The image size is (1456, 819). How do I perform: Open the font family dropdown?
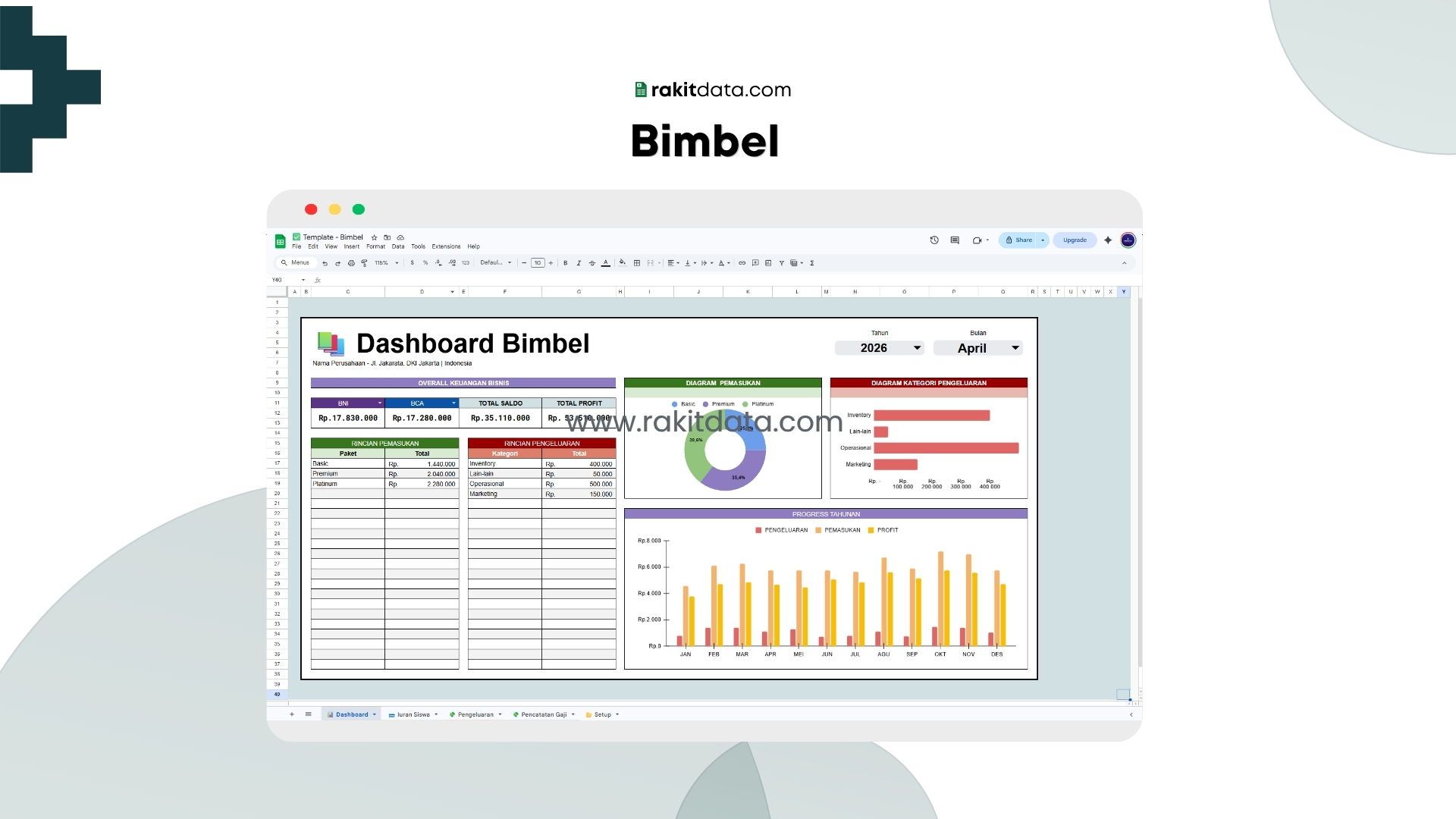pyautogui.click(x=496, y=262)
